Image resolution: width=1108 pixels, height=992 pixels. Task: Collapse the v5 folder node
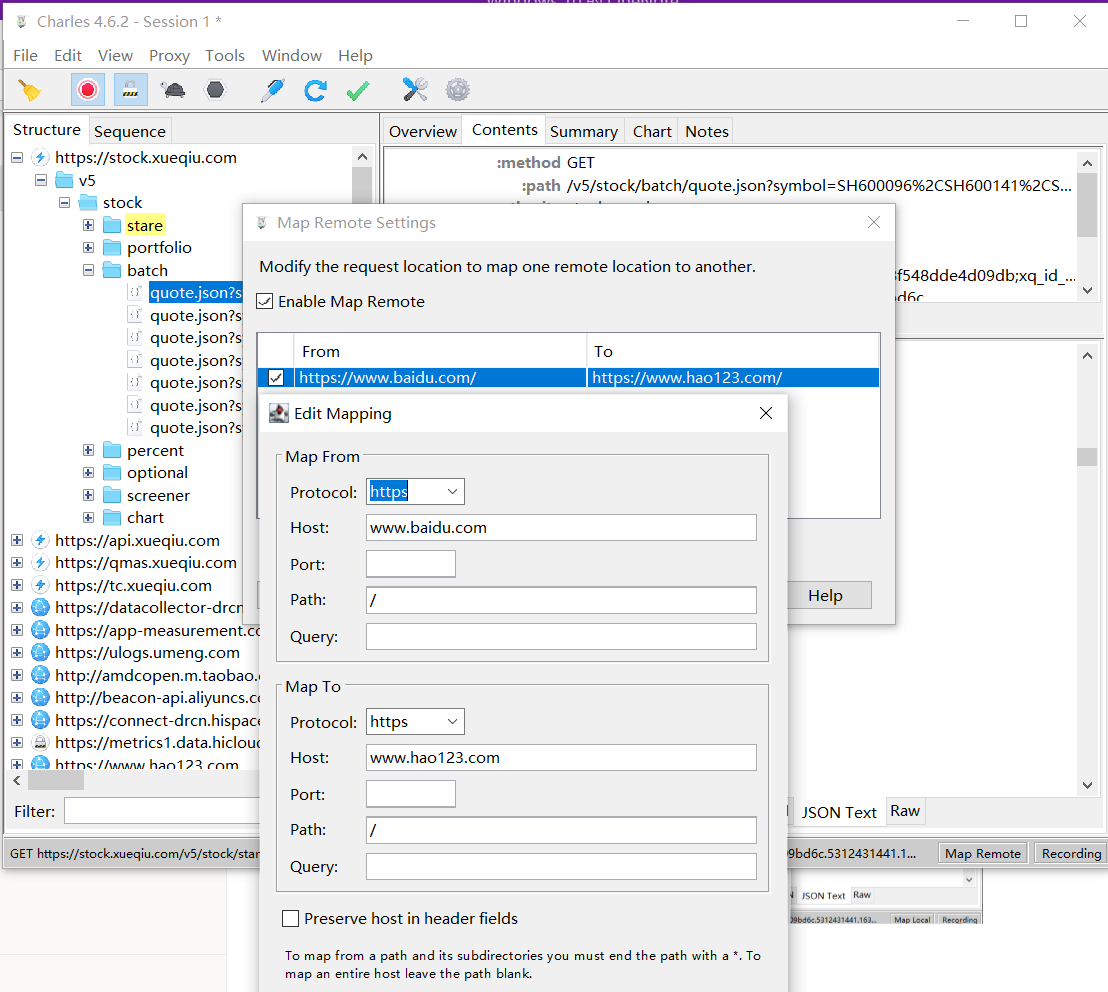pyautogui.click(x=41, y=180)
